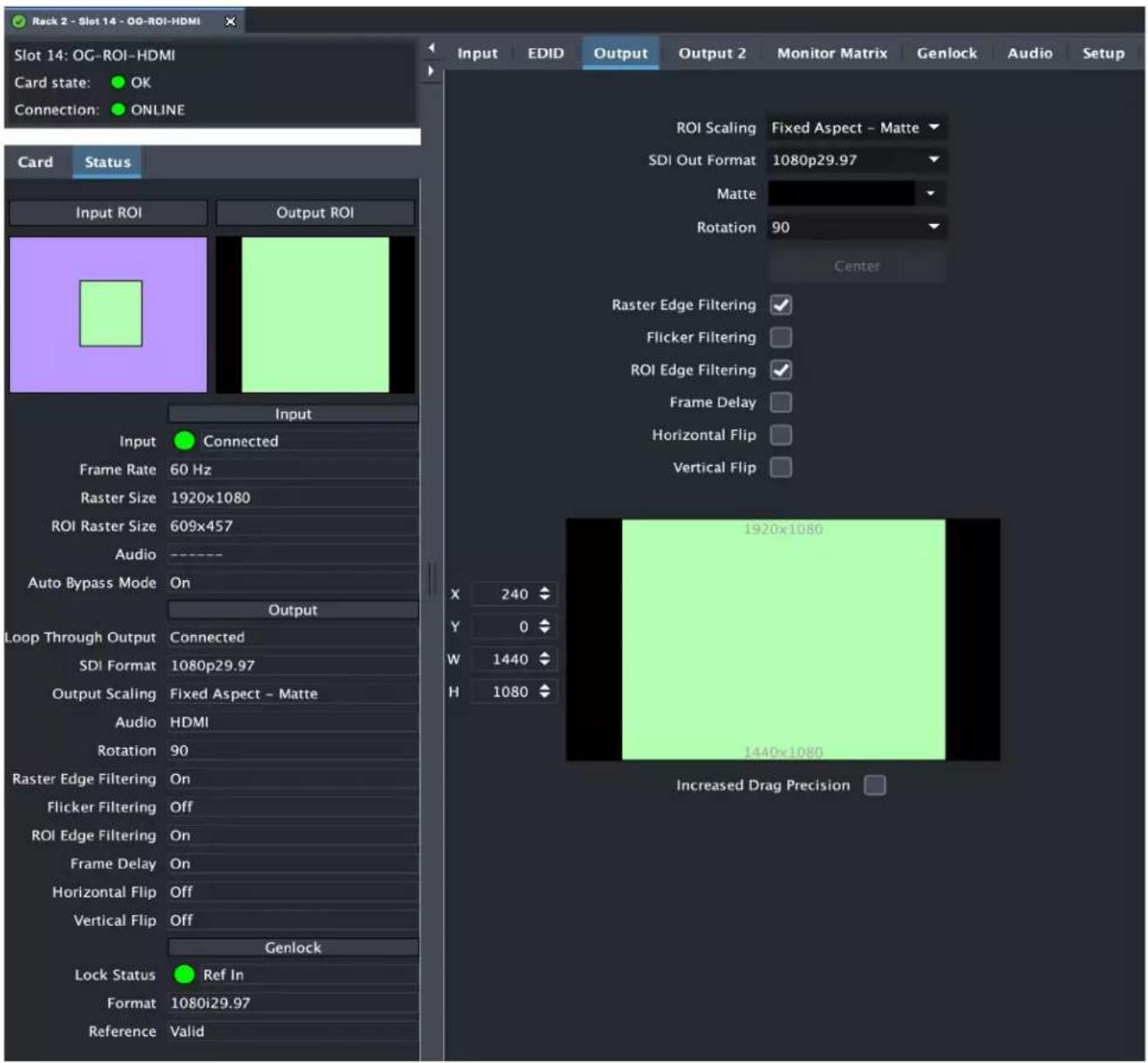Close the Rack 2 Slot 14 tab
The width and height of the screenshot is (1148, 1063).
(230, 21)
